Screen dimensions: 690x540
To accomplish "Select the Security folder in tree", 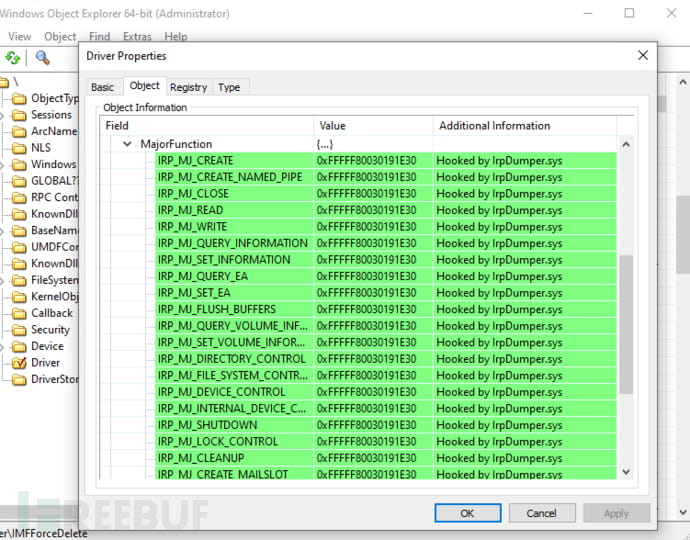I will (50, 330).
